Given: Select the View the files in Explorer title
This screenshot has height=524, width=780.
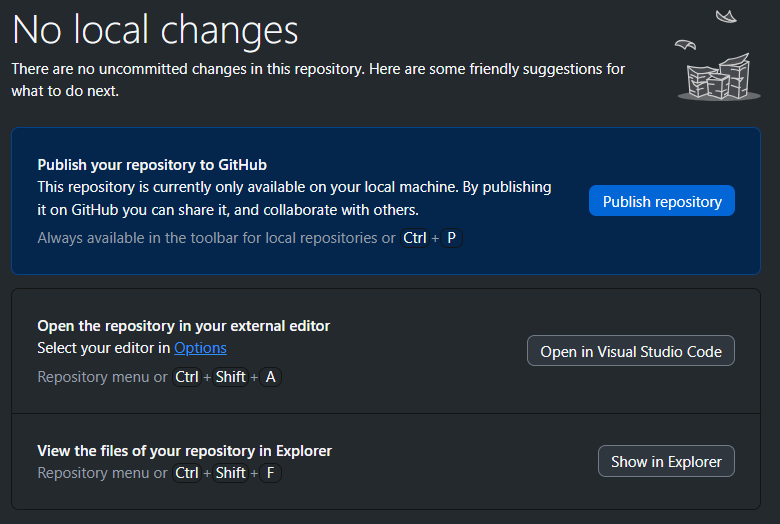Looking at the screenshot, I should [184, 451].
